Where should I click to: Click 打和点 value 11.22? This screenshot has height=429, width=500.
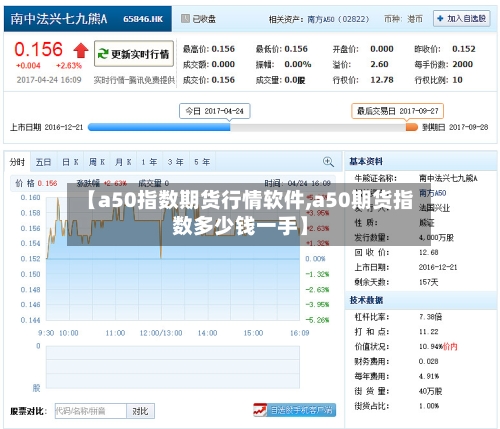(x=429, y=332)
